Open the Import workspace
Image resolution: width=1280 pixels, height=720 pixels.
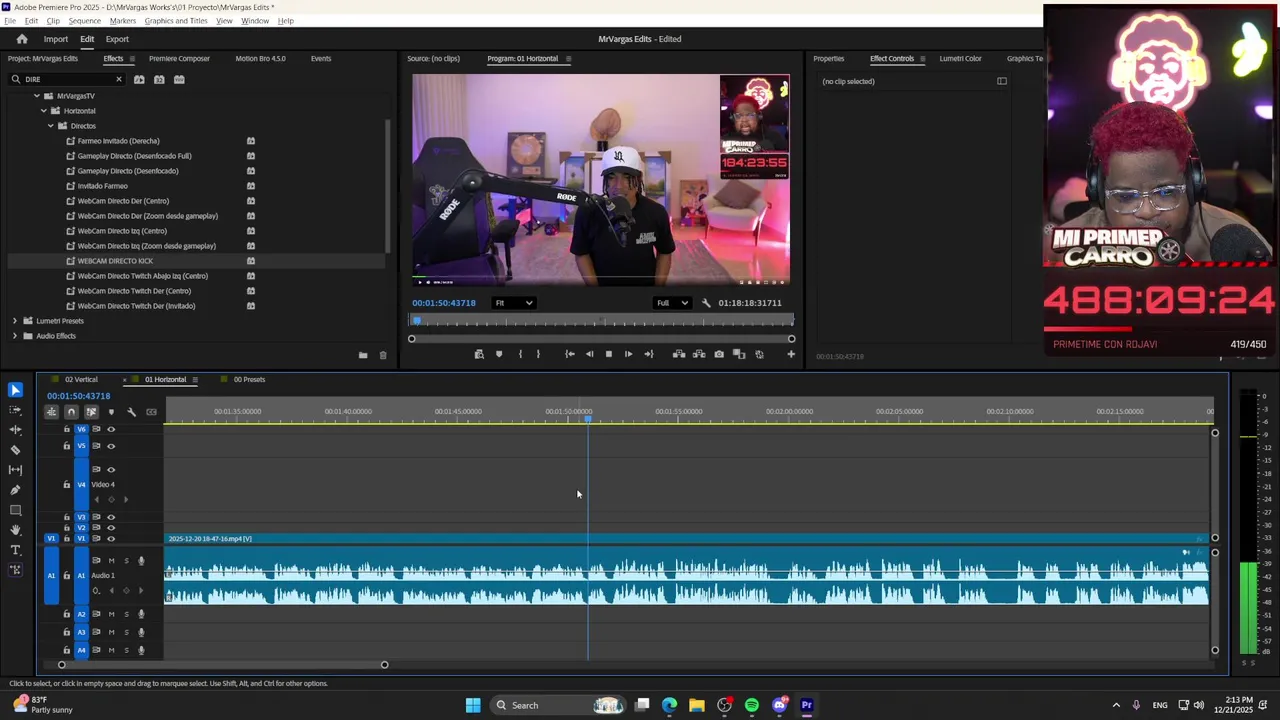pos(55,39)
